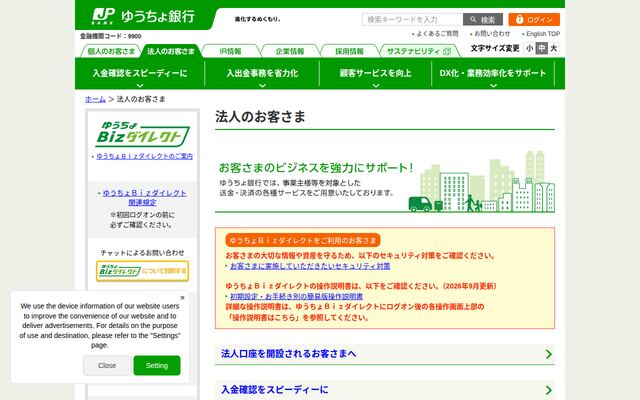Focus the keyword search input field
640x400 pixels.
pos(412,19)
